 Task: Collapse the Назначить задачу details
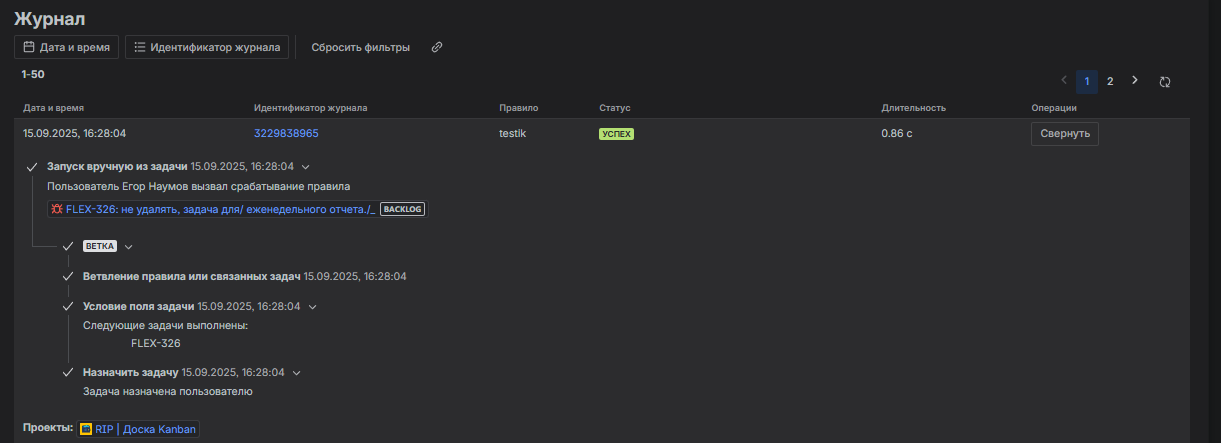pyautogui.click(x=297, y=373)
